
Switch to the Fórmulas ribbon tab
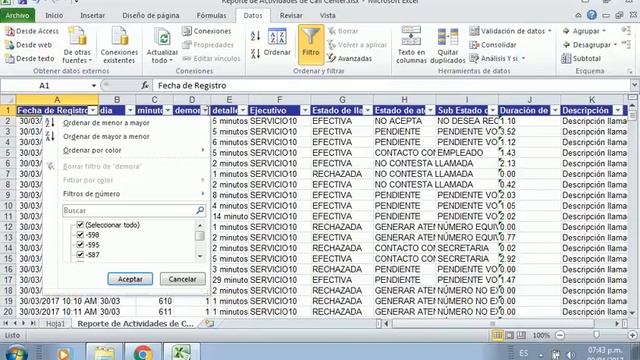click(211, 16)
